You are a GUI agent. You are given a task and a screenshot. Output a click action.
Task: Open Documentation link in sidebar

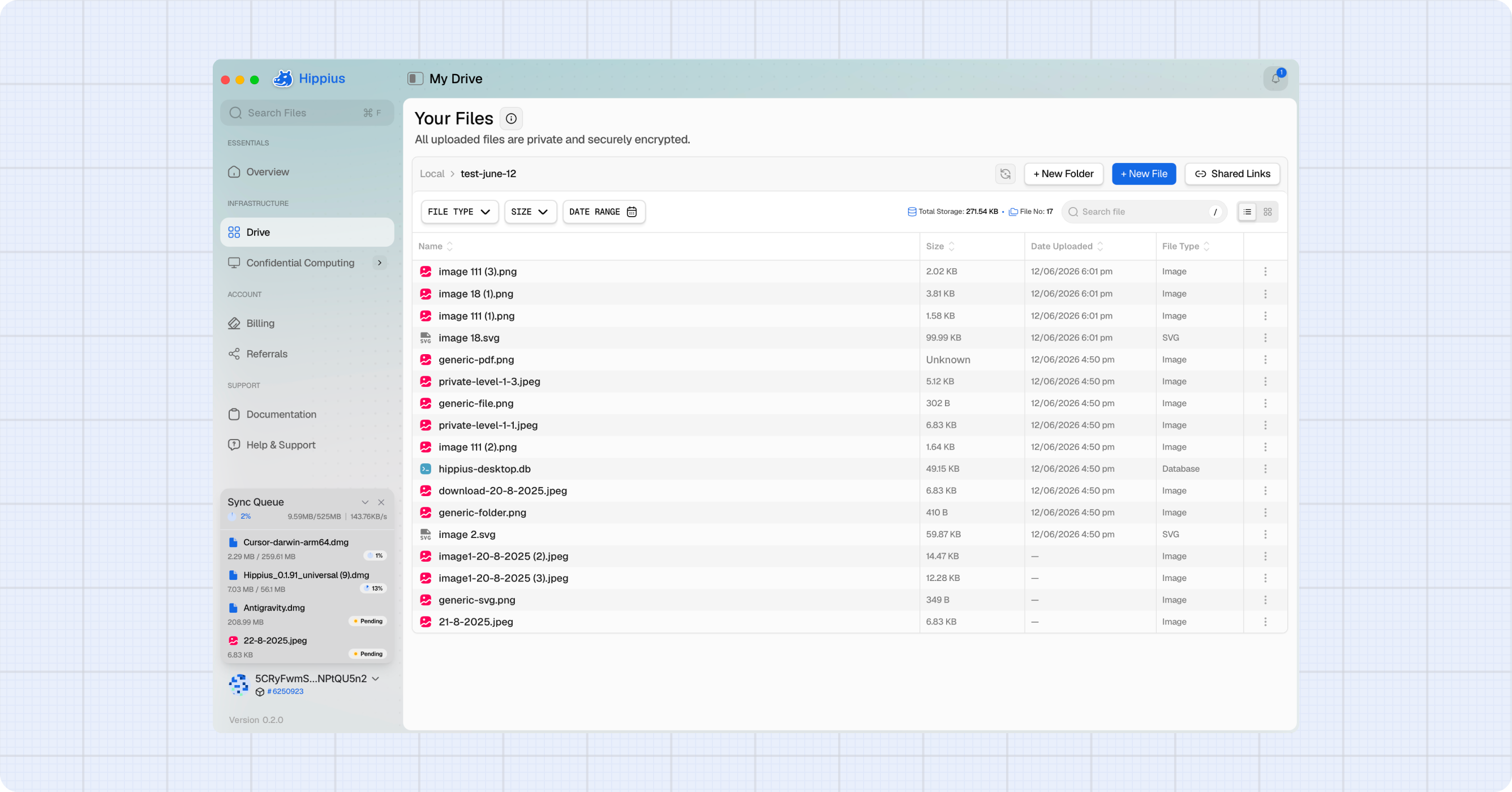click(x=307, y=414)
